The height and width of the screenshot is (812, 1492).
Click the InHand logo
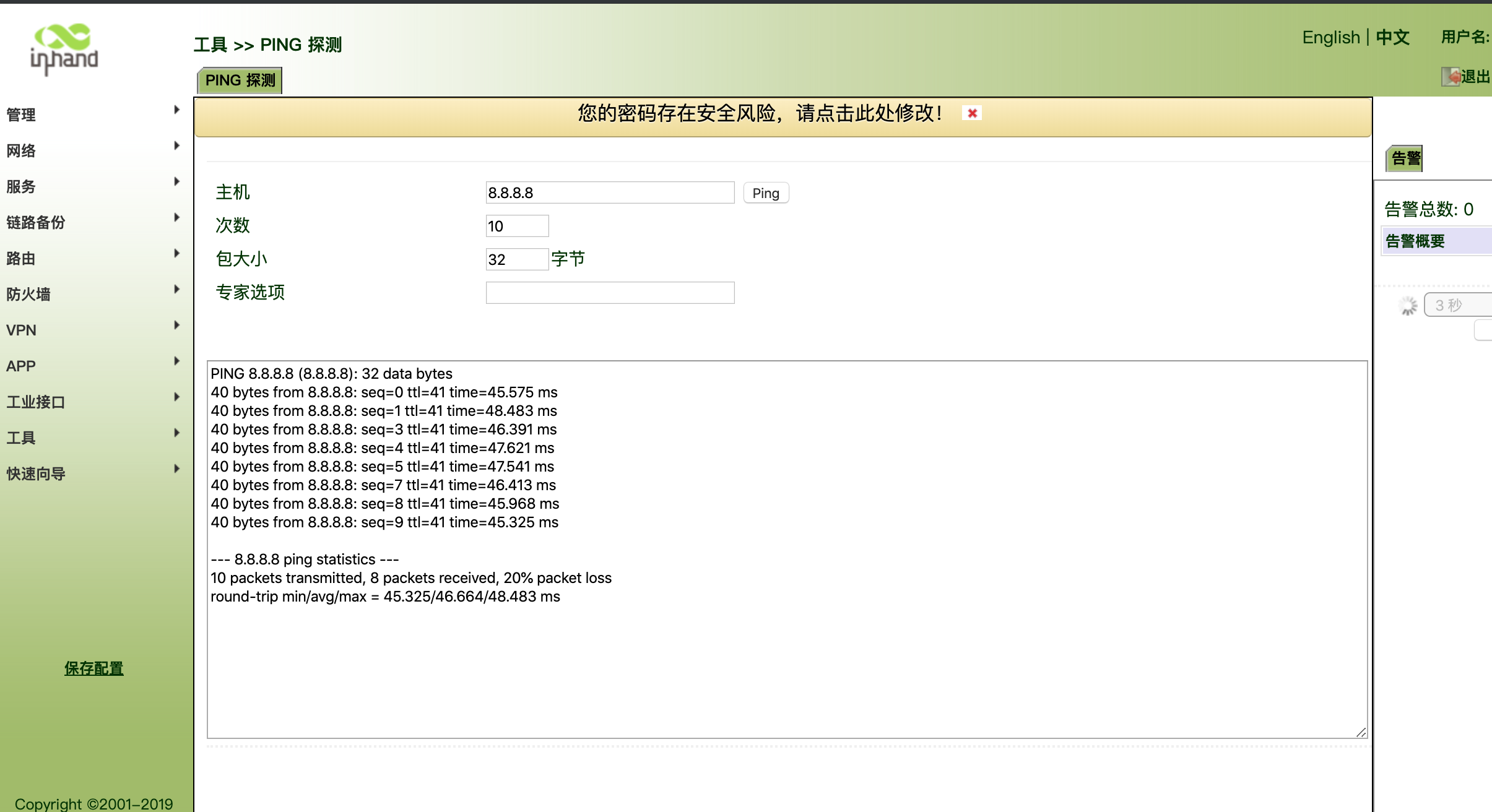tap(64, 50)
